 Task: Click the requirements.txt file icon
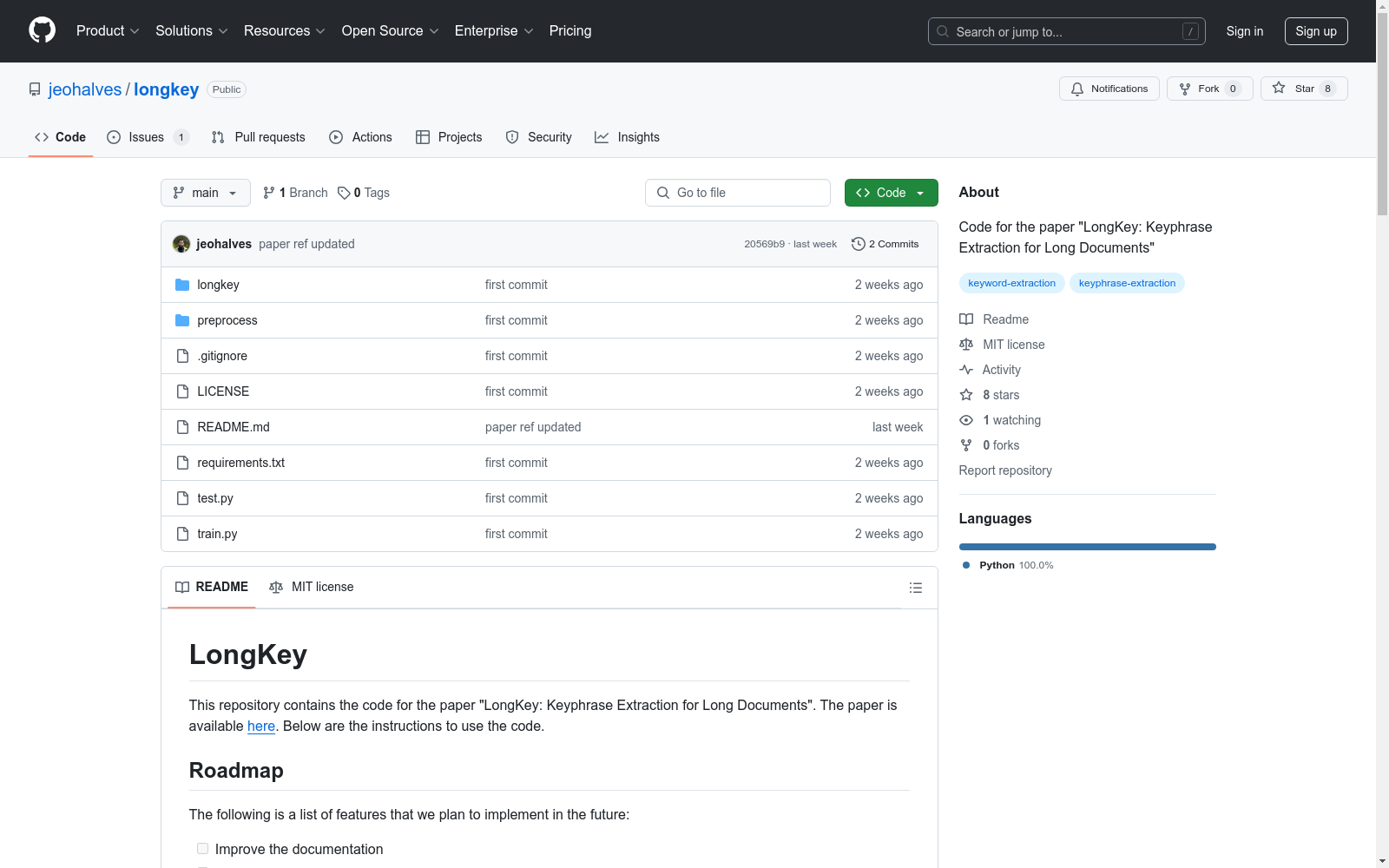point(182,463)
